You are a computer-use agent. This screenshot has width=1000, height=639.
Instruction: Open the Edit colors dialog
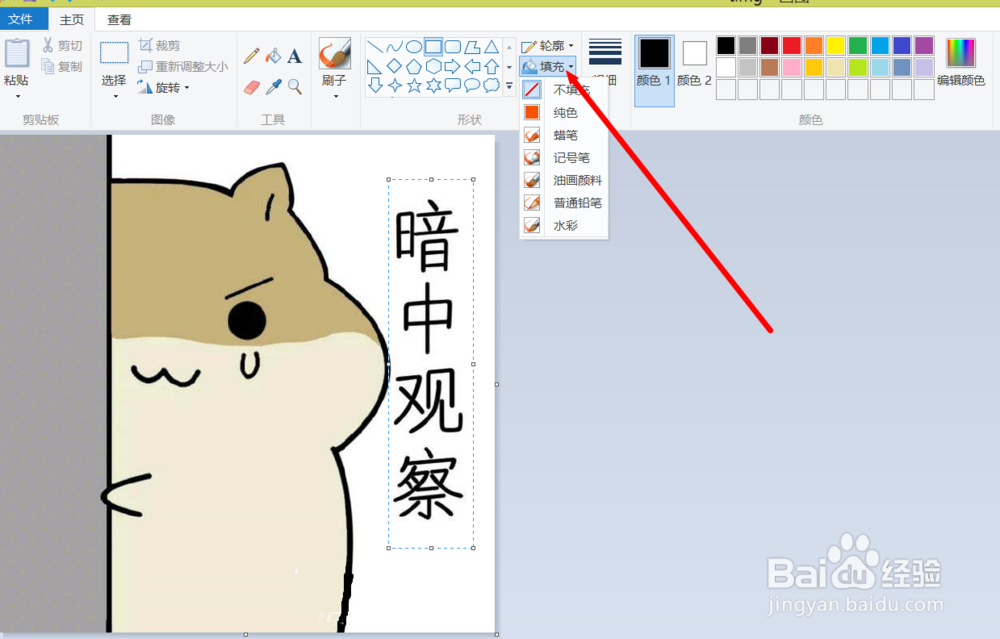[x=960, y=62]
